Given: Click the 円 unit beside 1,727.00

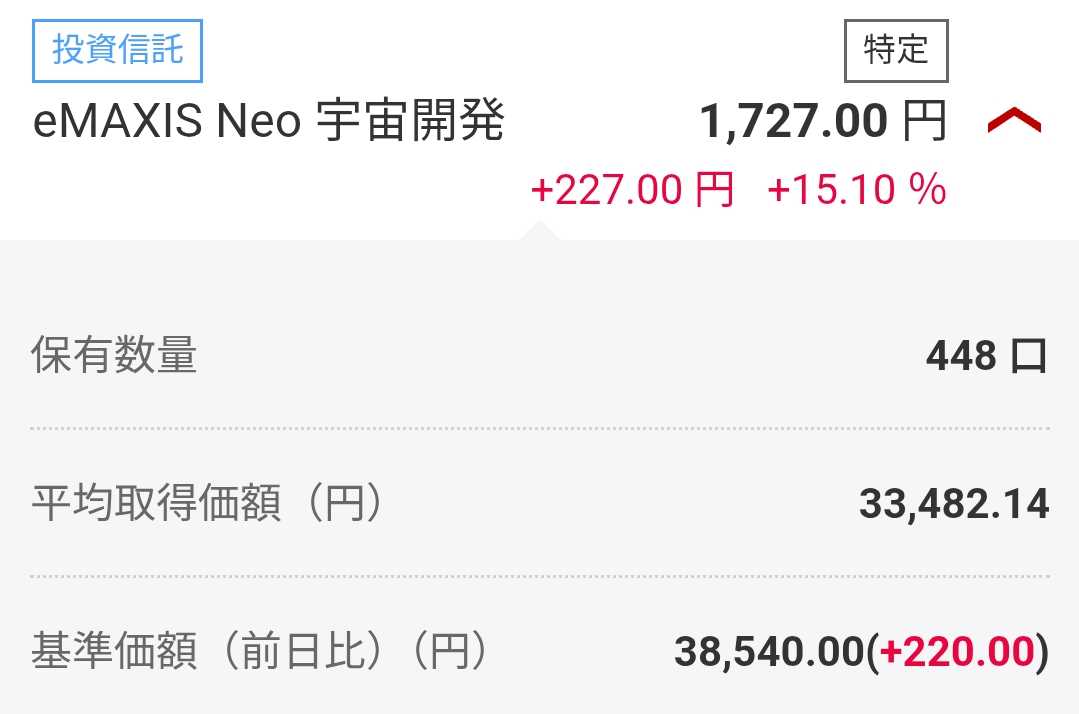Looking at the screenshot, I should pyautogui.click(x=924, y=123).
